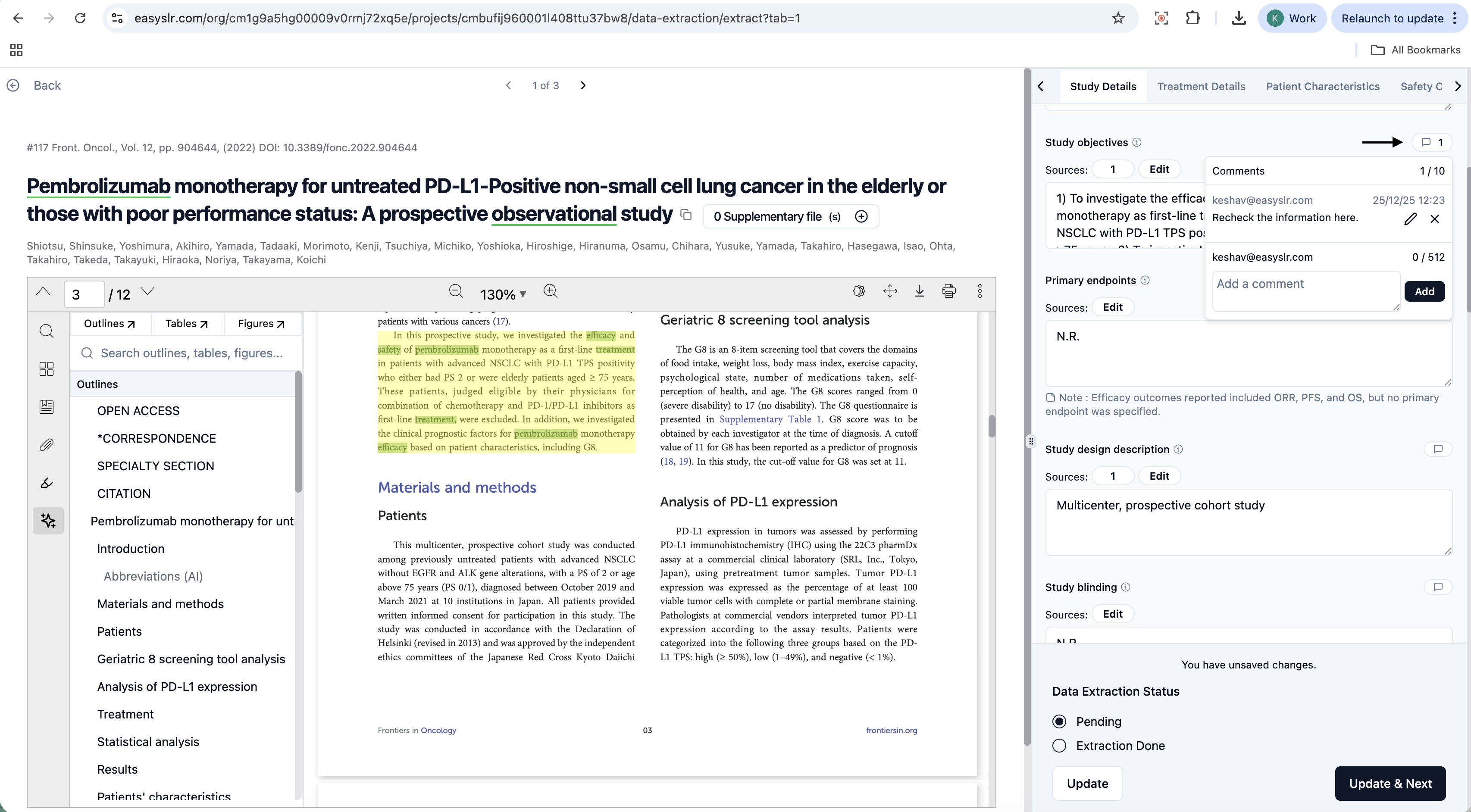Open the thumbnails grid sidebar icon
Screen dimensions: 1471x812
[47, 369]
